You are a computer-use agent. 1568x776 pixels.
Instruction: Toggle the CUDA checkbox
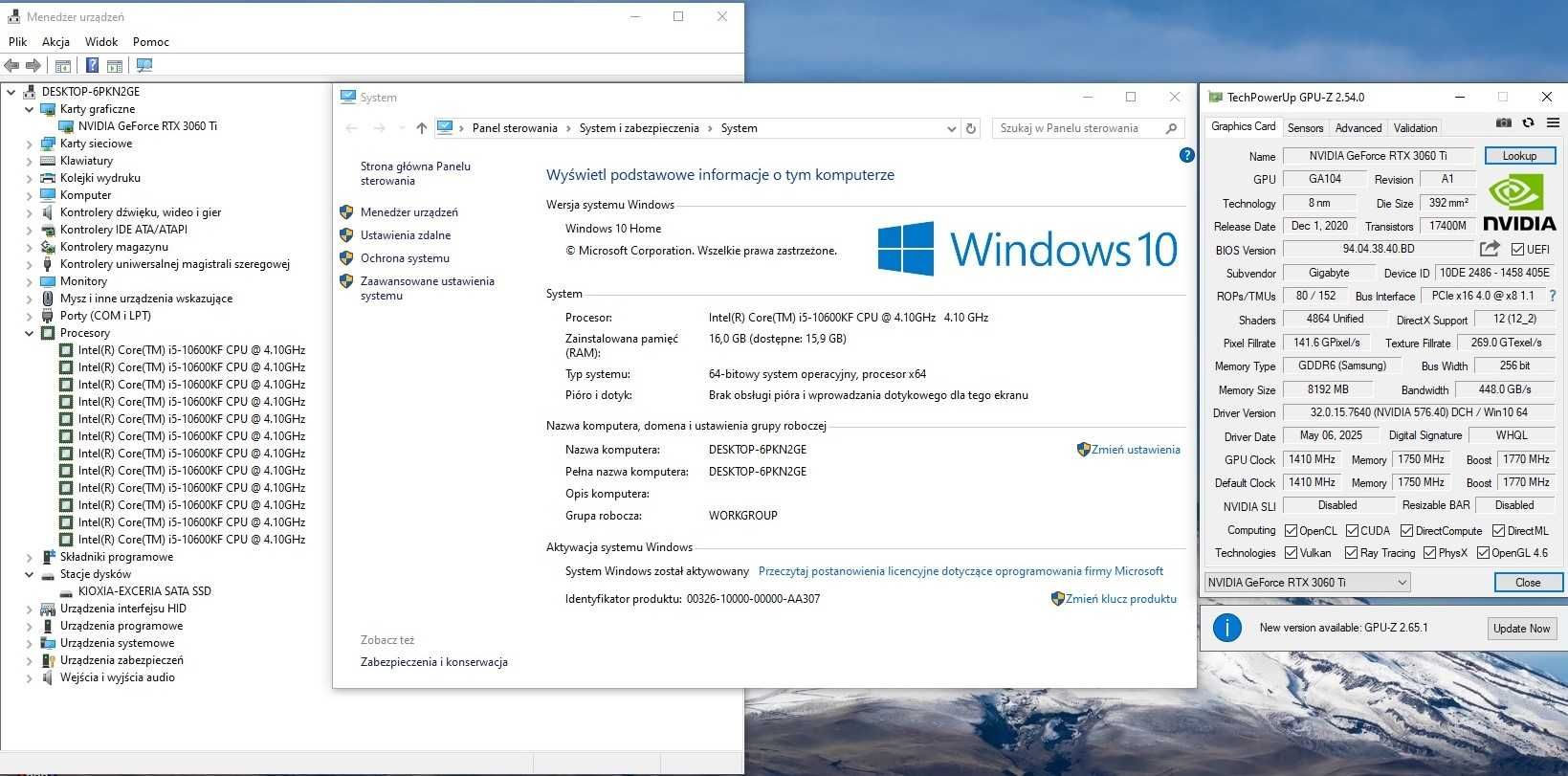1352,531
